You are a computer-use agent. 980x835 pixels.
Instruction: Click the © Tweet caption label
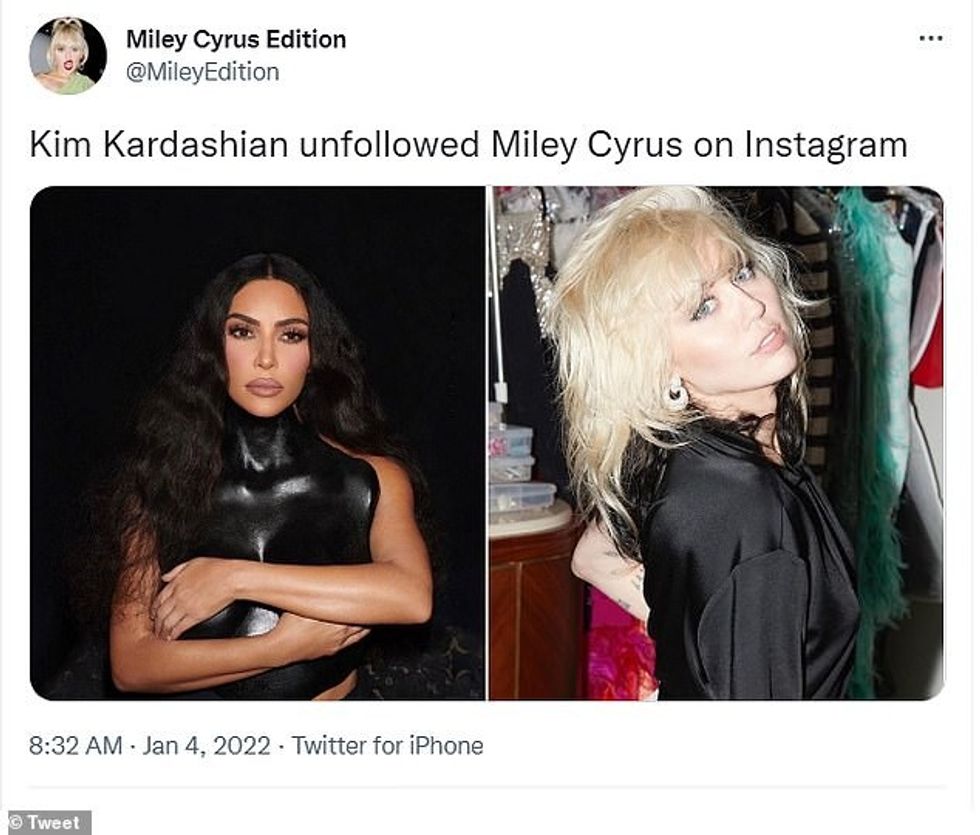point(45,822)
